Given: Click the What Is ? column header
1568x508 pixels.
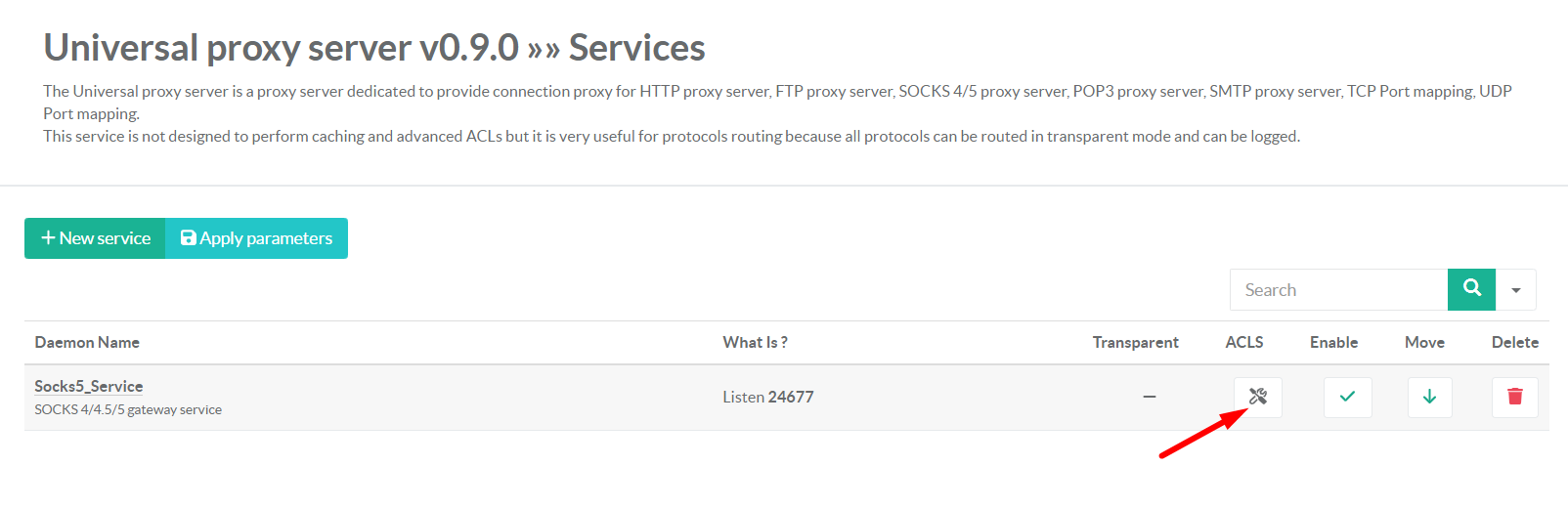Looking at the screenshot, I should point(755,342).
